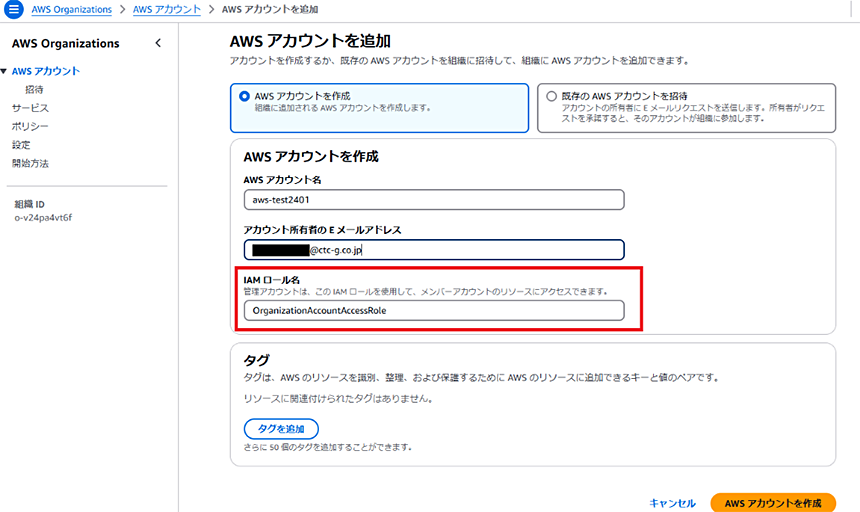Select AWS アカウント in sidebar

pos(46,71)
